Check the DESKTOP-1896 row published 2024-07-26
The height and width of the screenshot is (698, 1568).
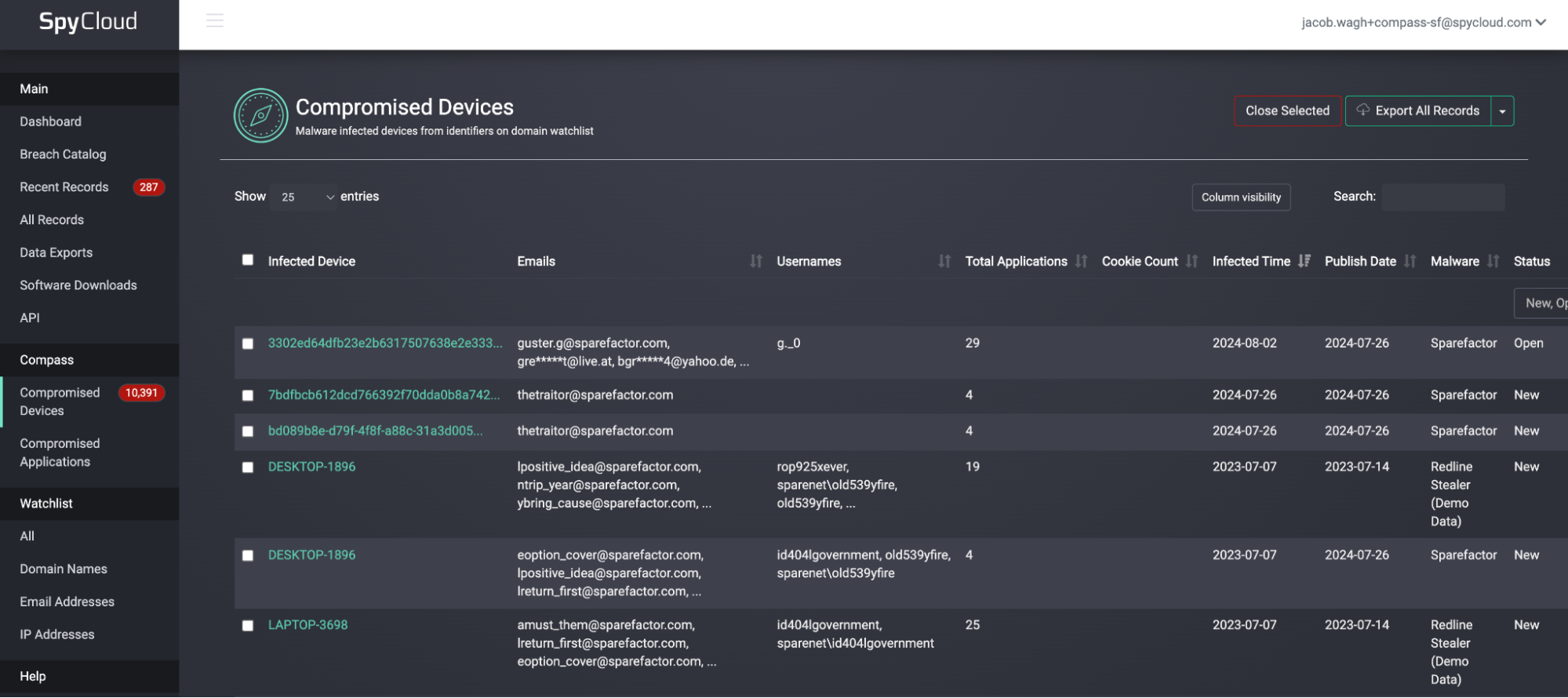tap(248, 555)
